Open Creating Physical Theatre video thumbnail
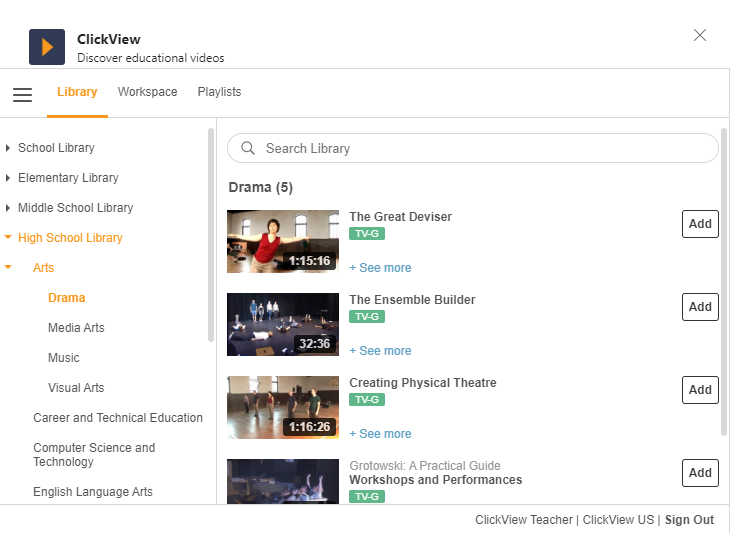Viewport: 730px width, 534px height. tap(283, 407)
